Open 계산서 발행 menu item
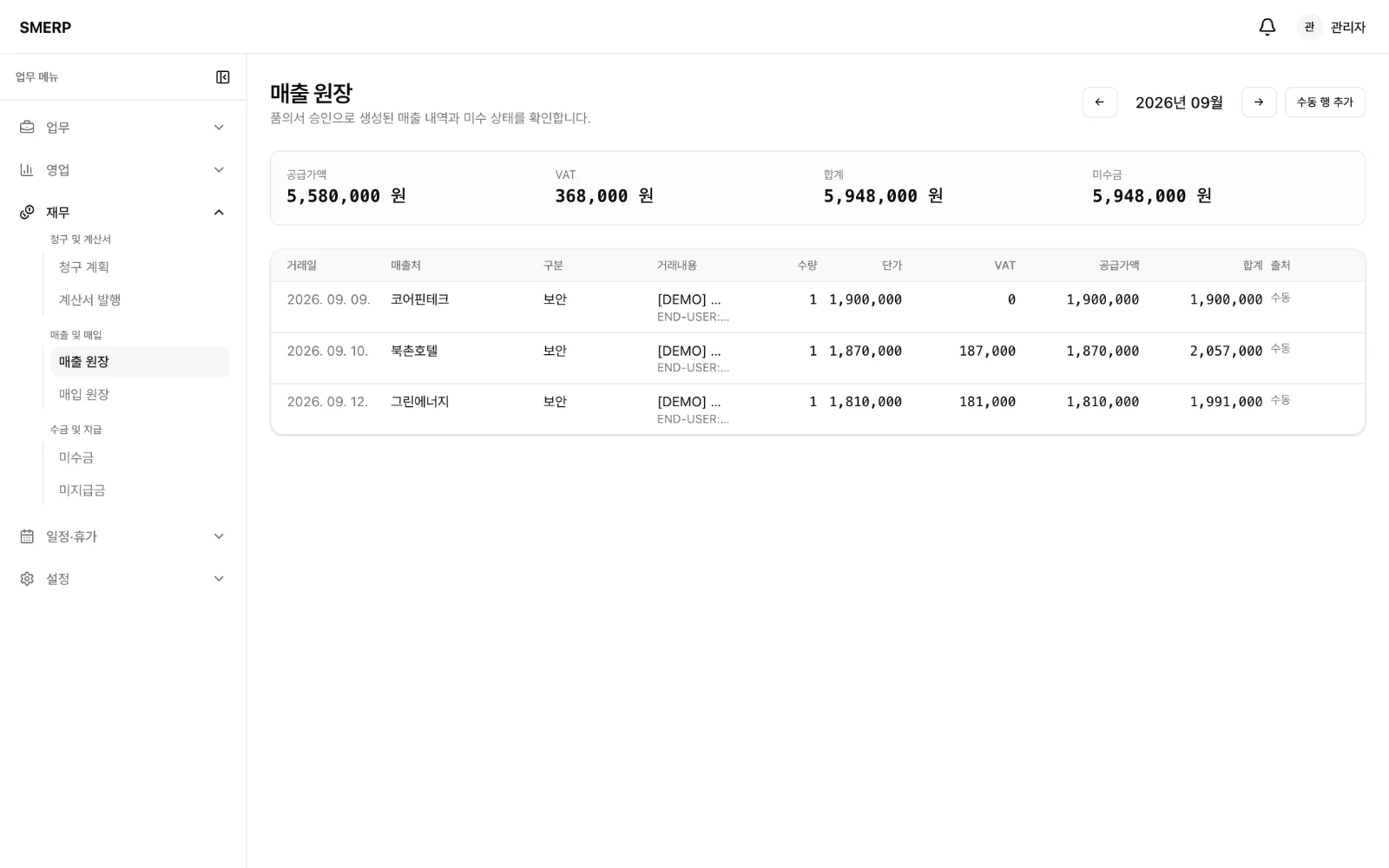This screenshot has width=1389, height=868. pyautogui.click(x=141, y=300)
